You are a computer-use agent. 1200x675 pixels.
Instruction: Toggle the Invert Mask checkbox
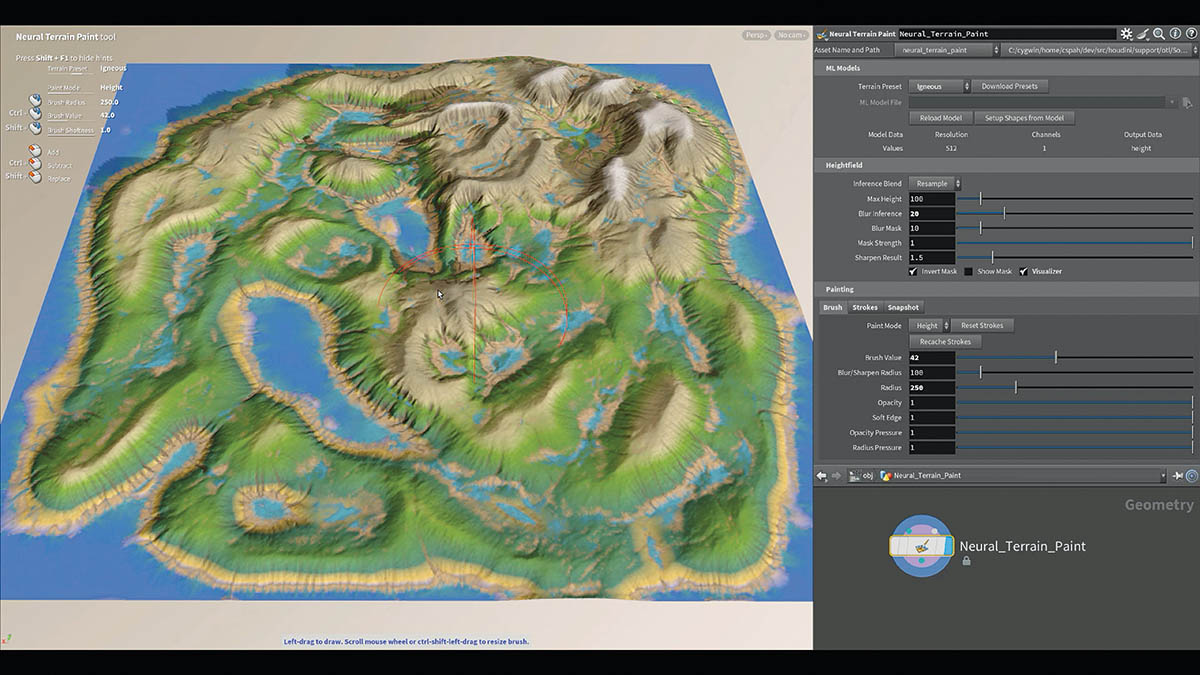tap(914, 271)
